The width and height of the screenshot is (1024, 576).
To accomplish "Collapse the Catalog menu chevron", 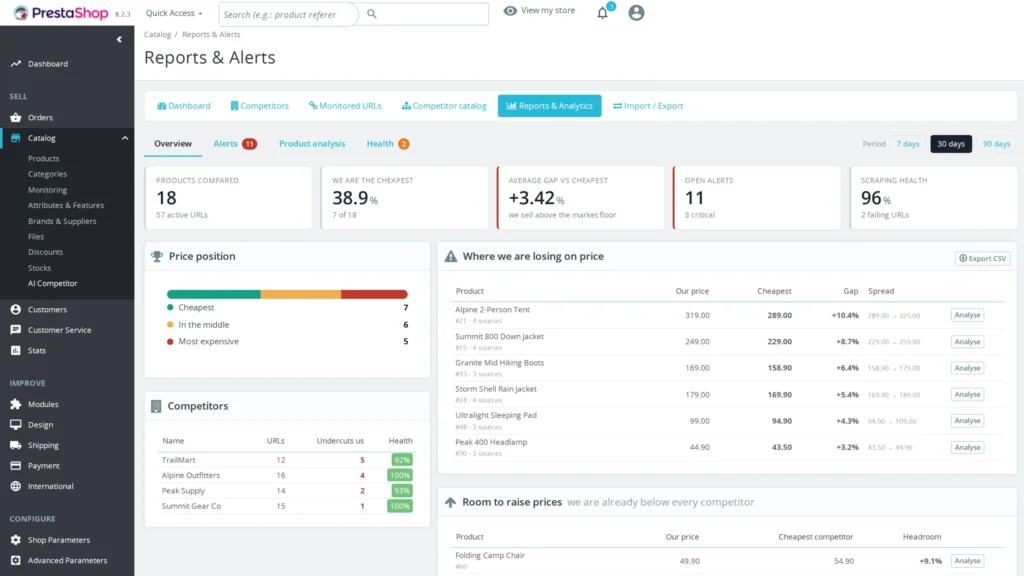I will (125, 138).
